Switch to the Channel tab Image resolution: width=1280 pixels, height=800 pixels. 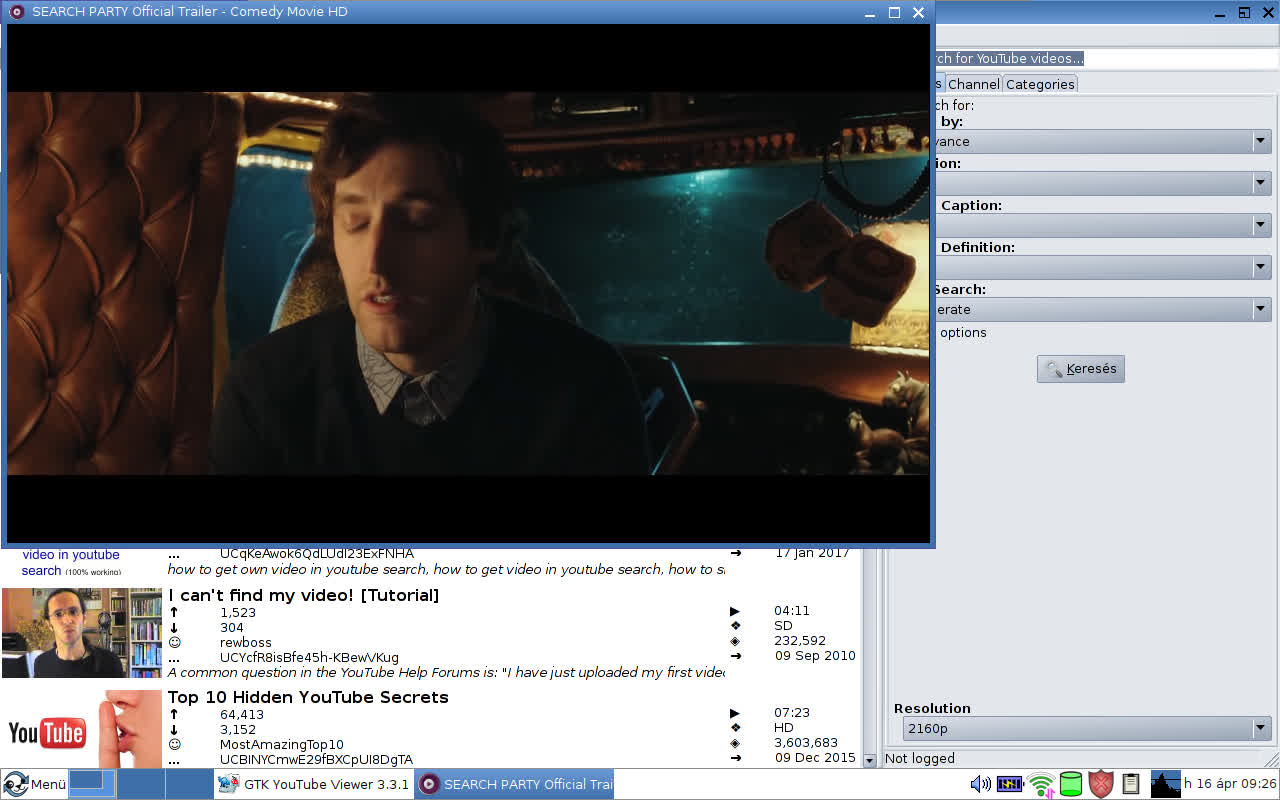click(x=973, y=84)
